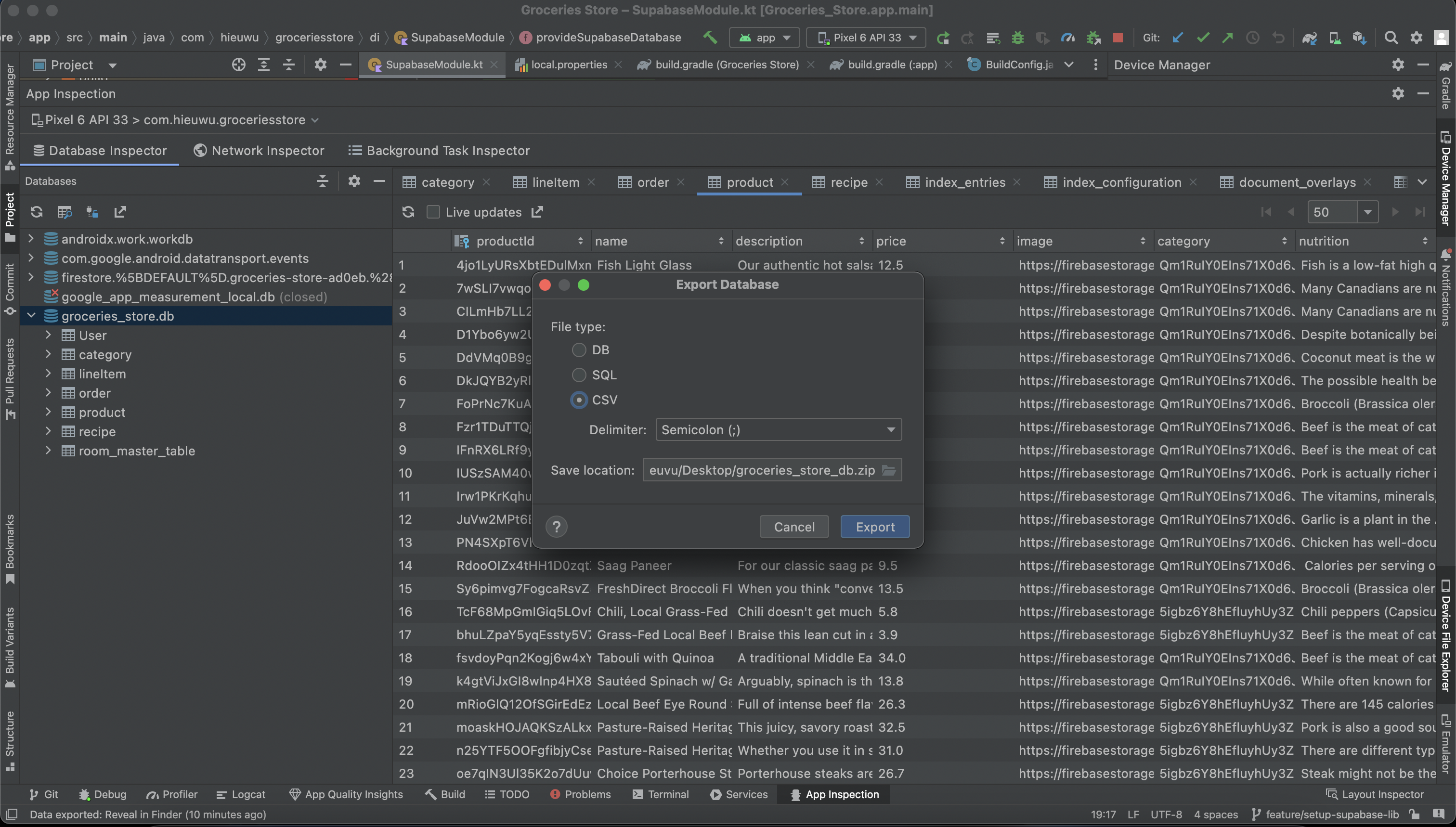Select DB file type radio button
This screenshot has height=827, width=1456.
click(x=579, y=350)
